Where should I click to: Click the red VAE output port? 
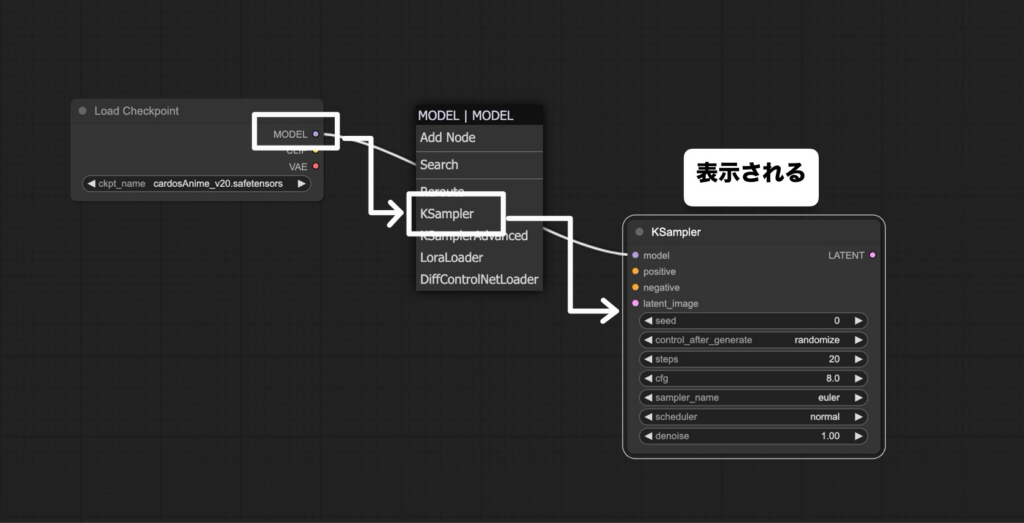tap(316, 167)
